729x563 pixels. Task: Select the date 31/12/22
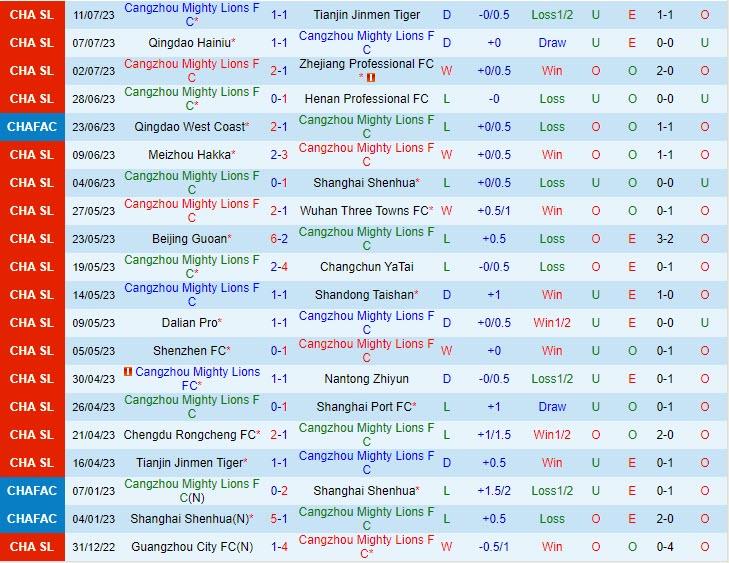(93, 547)
